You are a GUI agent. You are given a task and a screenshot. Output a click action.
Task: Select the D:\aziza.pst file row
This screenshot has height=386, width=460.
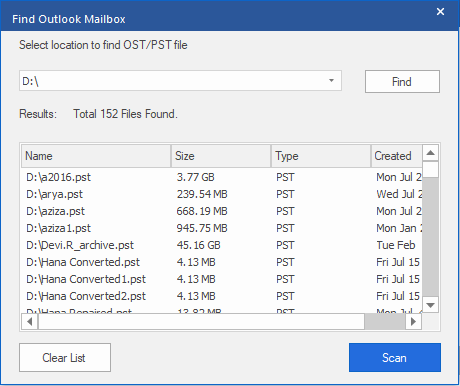click(222, 211)
